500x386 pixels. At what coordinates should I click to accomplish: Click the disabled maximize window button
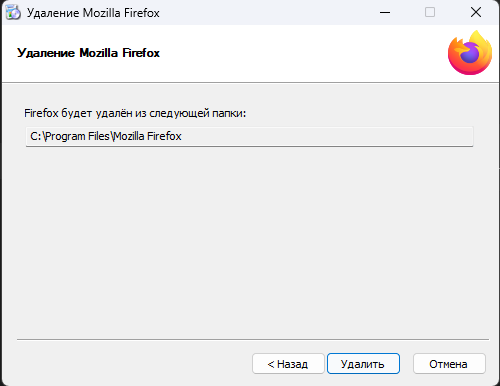click(430, 13)
